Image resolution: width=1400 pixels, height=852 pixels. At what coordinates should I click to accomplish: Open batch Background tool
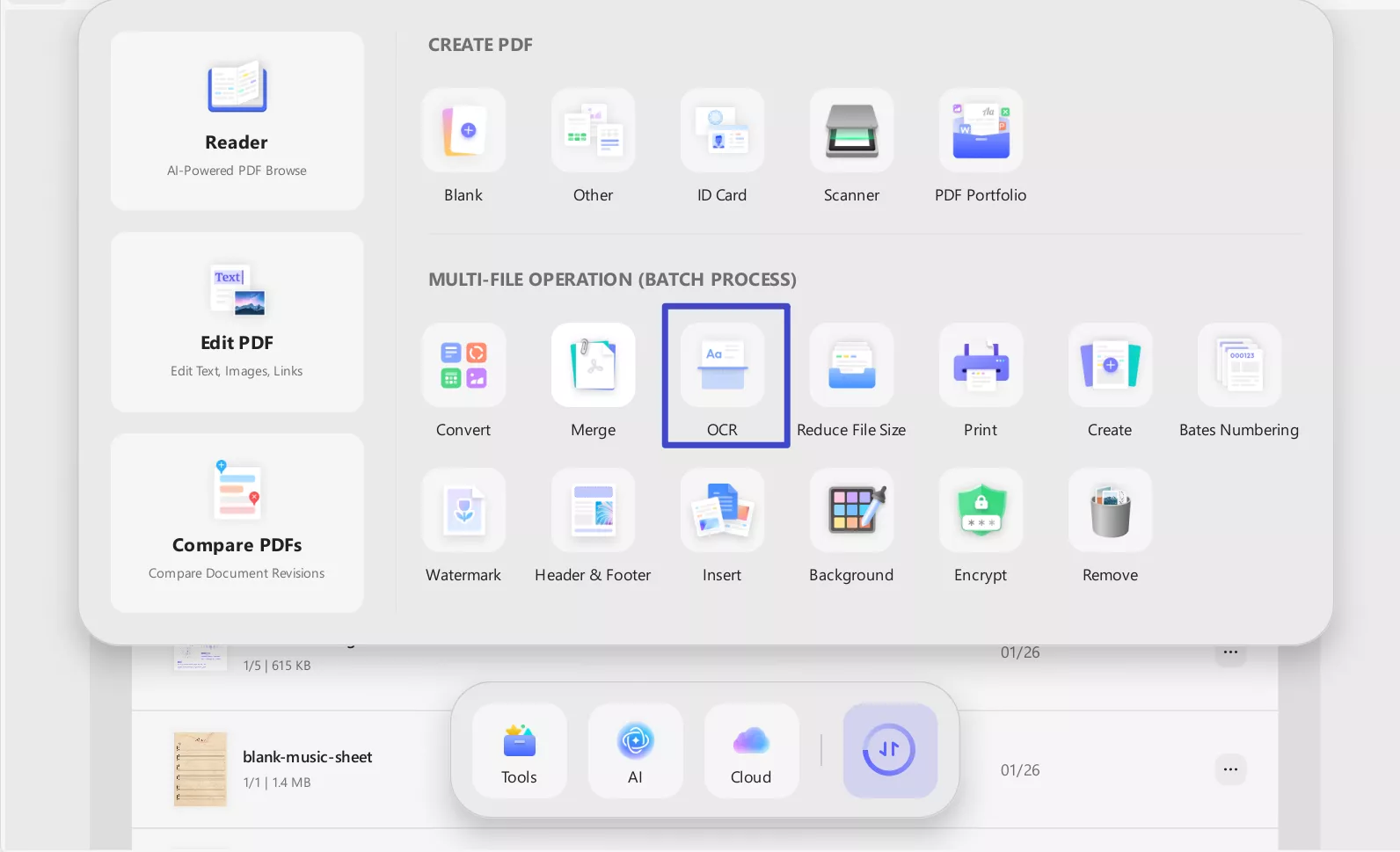851,510
